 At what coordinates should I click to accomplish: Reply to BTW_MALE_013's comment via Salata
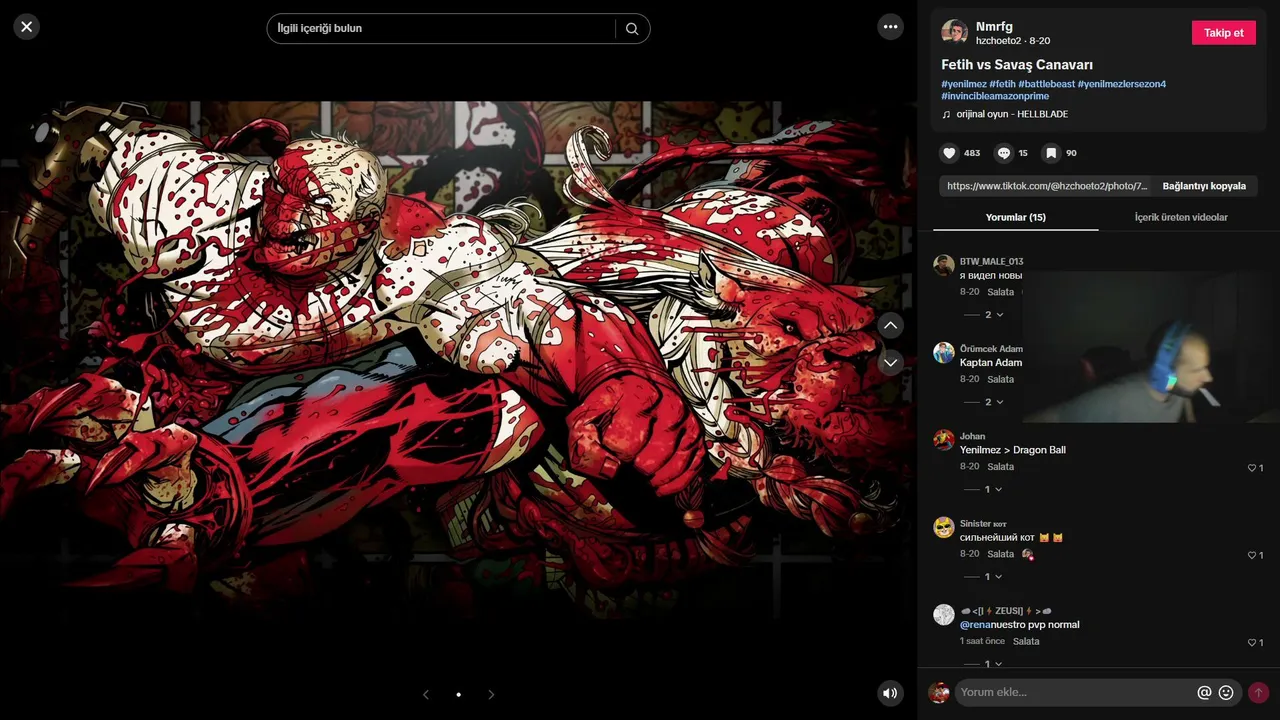pos(1000,292)
